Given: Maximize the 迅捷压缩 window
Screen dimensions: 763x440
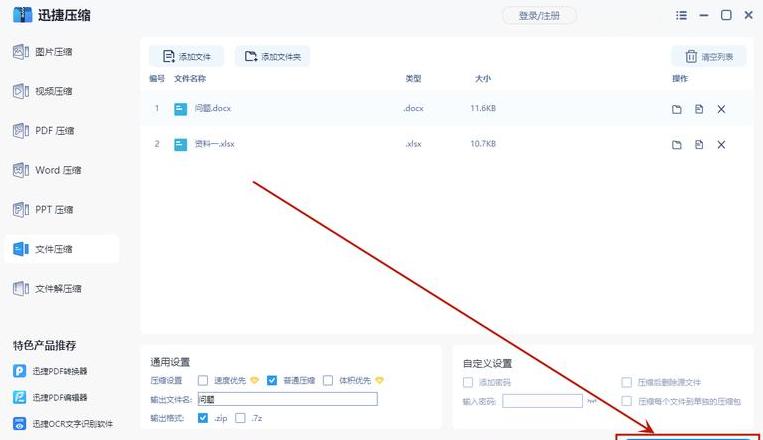Looking at the screenshot, I should (726, 15).
